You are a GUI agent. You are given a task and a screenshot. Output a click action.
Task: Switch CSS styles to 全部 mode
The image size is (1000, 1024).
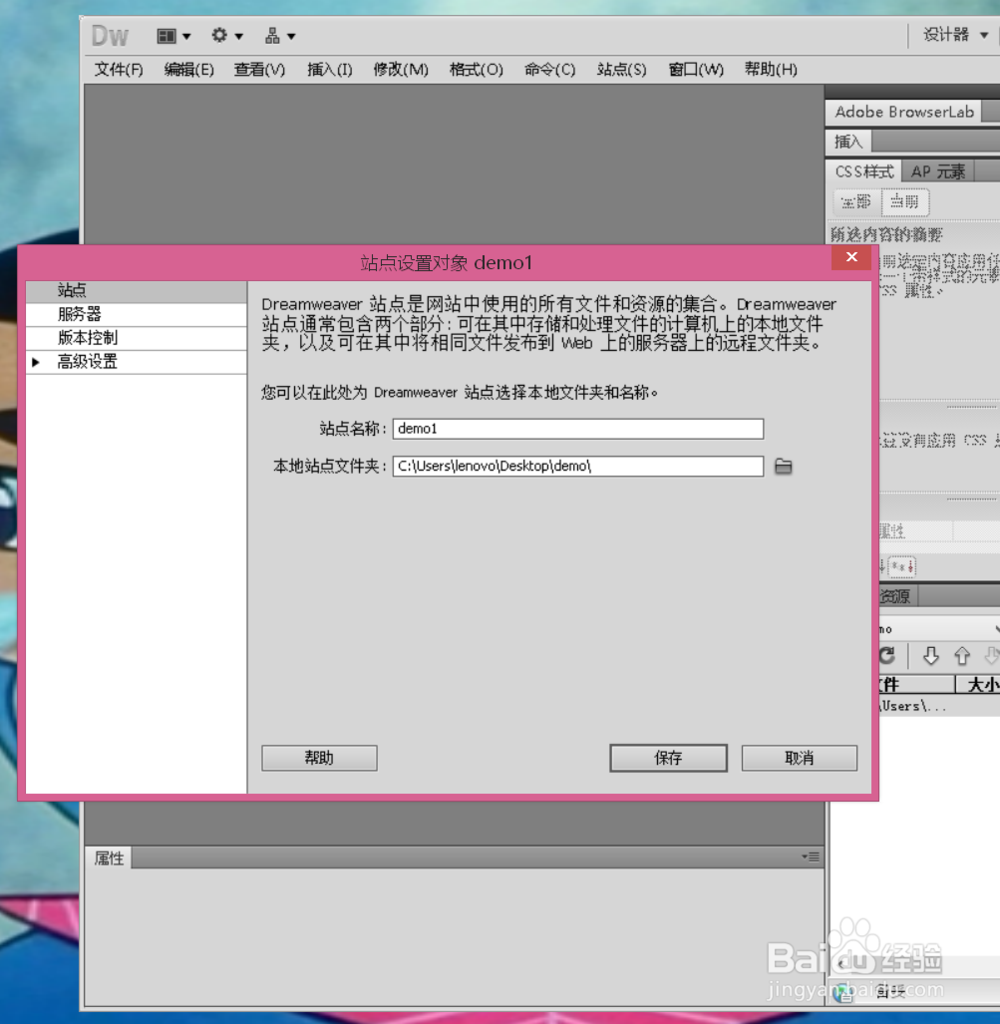point(855,202)
